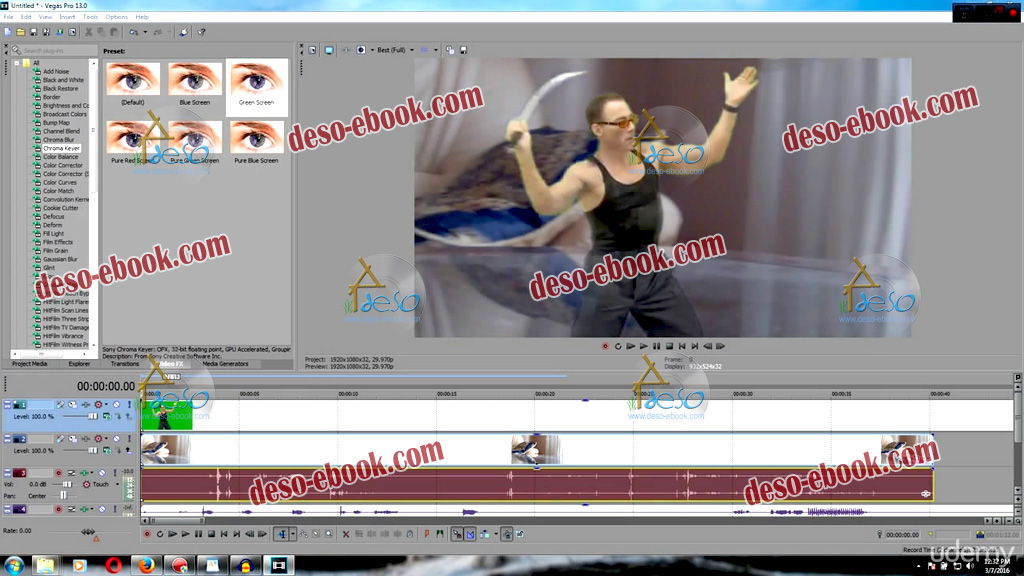
Task: Click the Loop Playback icon under the timeline
Action: click(159, 534)
